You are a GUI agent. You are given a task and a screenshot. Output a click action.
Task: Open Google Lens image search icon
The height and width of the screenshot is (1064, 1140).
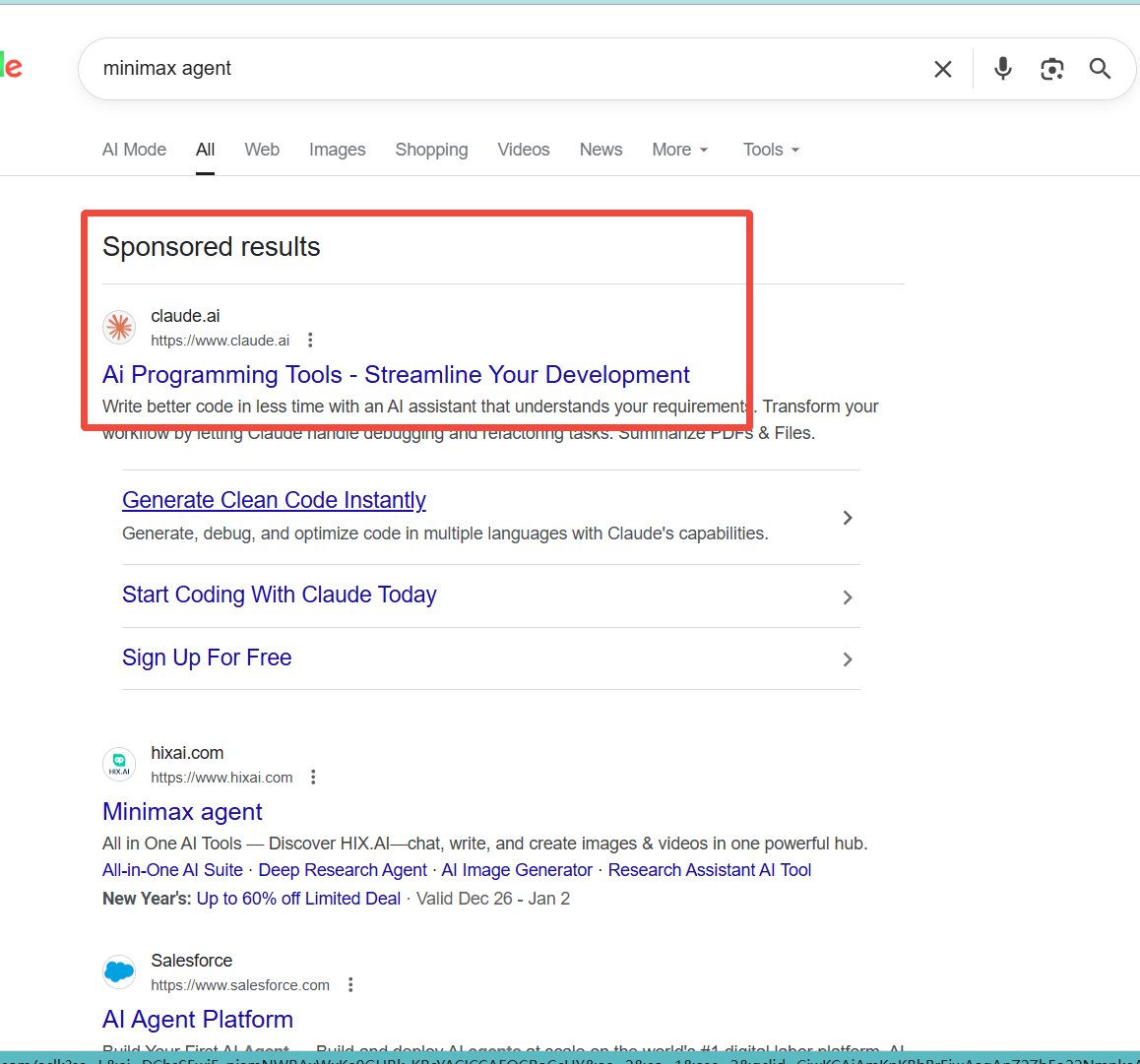[1052, 69]
